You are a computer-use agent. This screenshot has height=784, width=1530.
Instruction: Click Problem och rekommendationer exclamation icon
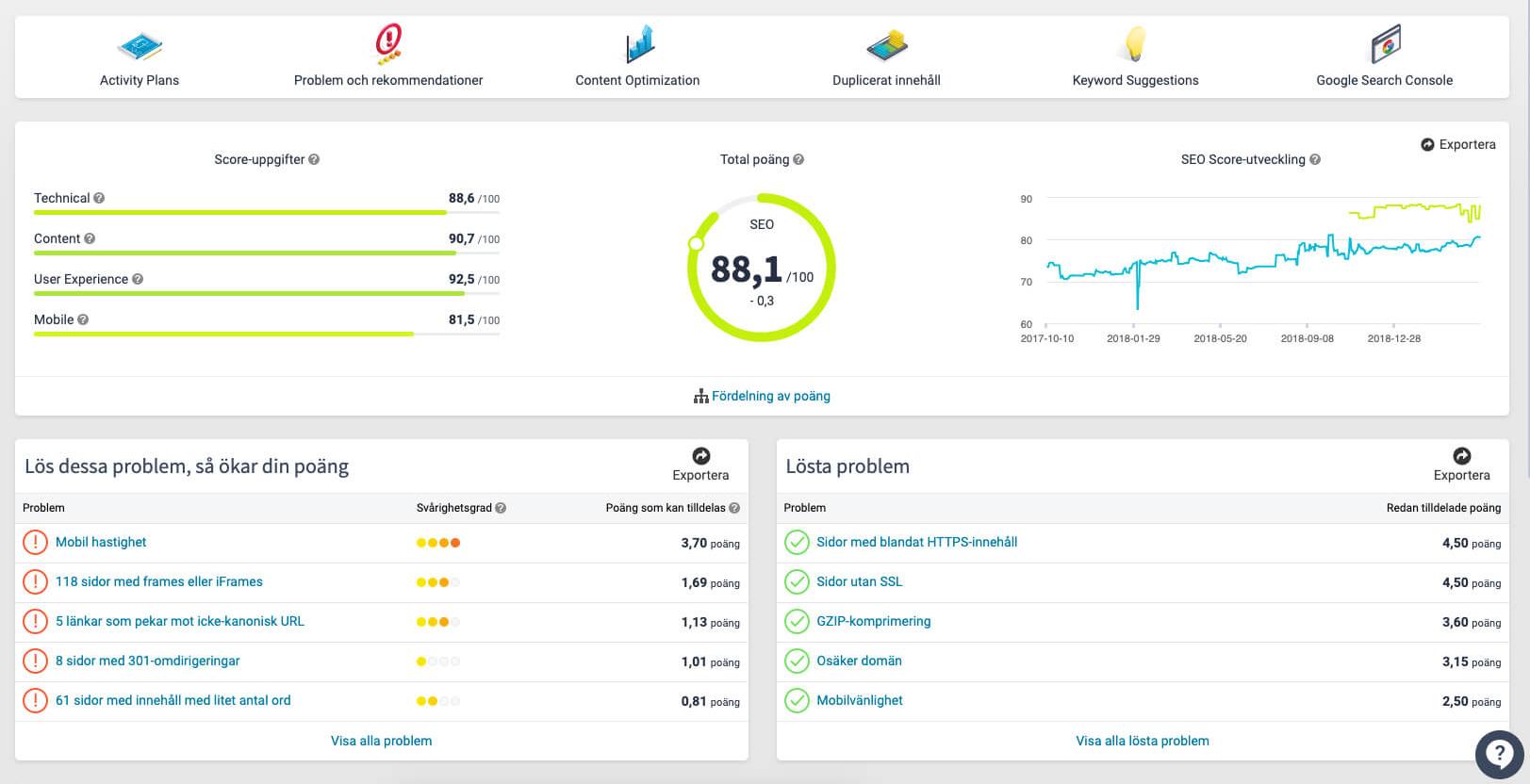[388, 43]
